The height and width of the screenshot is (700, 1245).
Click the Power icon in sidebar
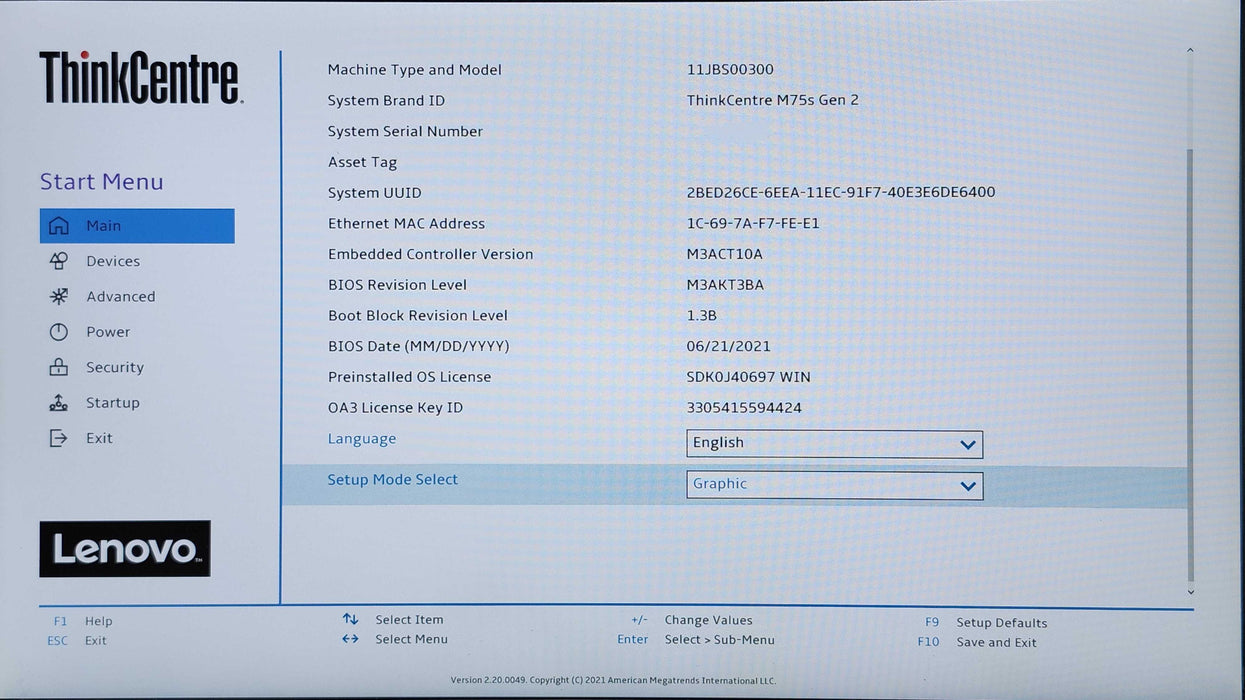tap(59, 332)
